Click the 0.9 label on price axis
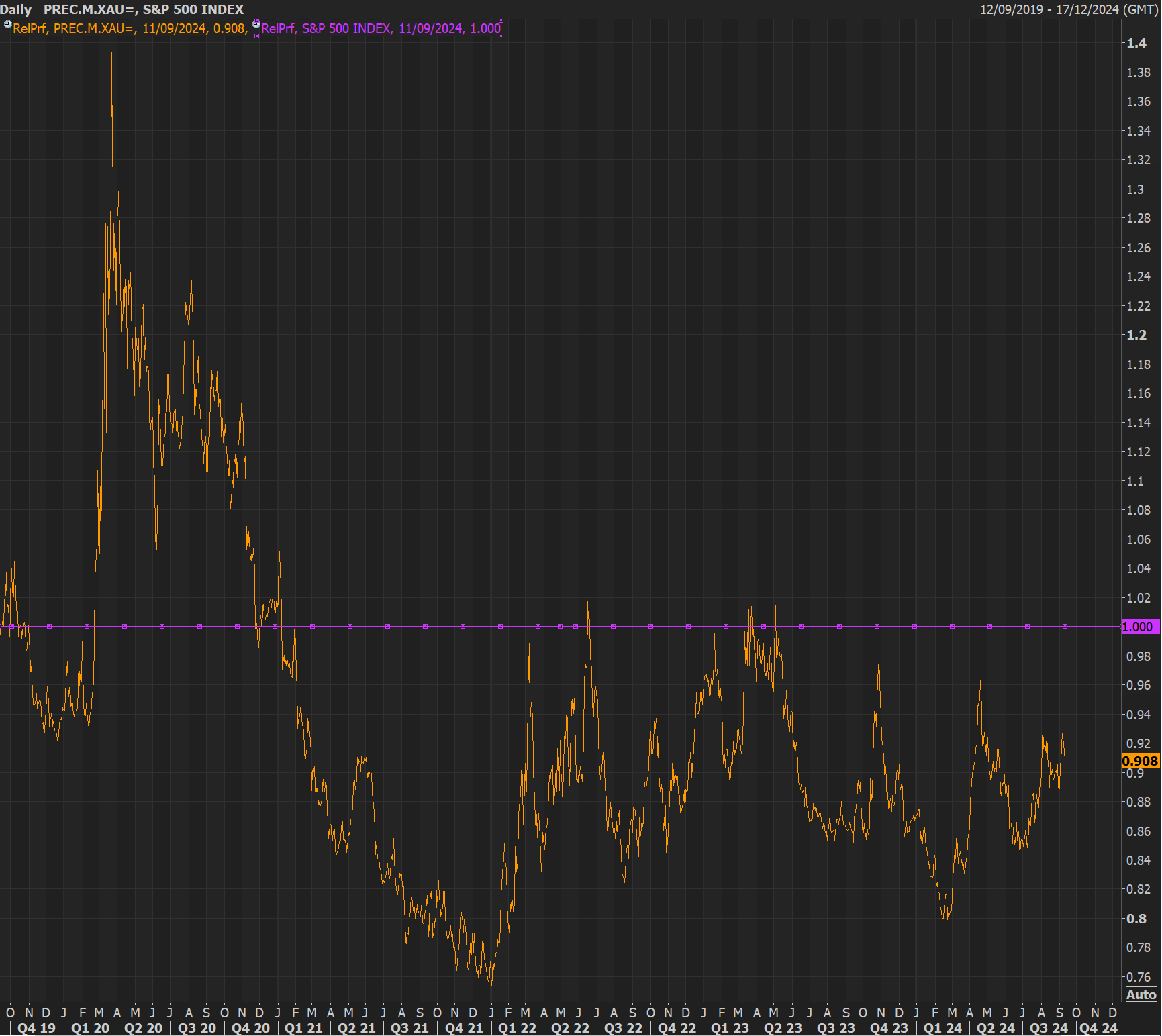The width and height of the screenshot is (1162, 1036). point(1135,773)
